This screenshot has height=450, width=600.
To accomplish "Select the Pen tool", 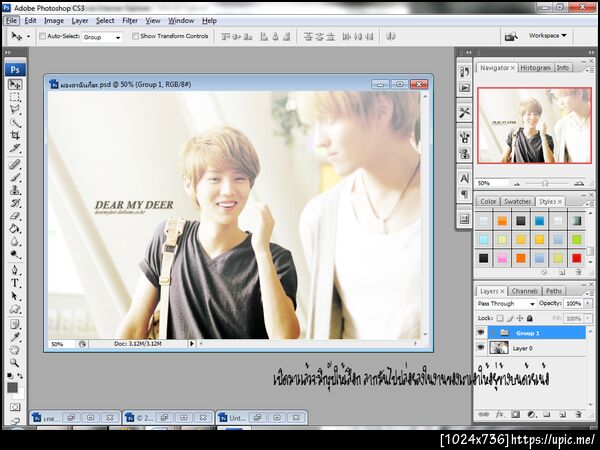I will click(15, 271).
